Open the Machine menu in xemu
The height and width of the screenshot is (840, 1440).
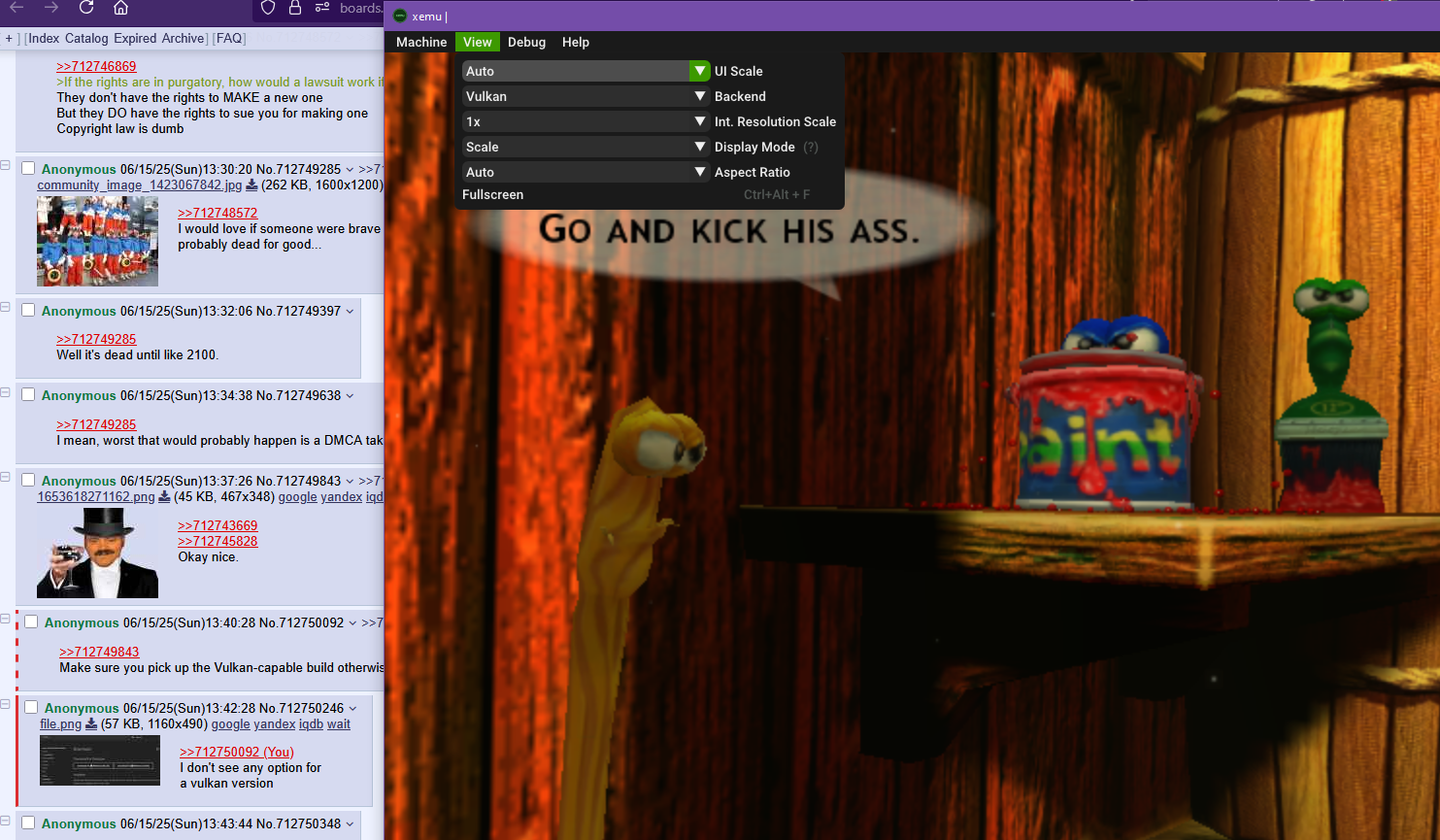point(421,42)
